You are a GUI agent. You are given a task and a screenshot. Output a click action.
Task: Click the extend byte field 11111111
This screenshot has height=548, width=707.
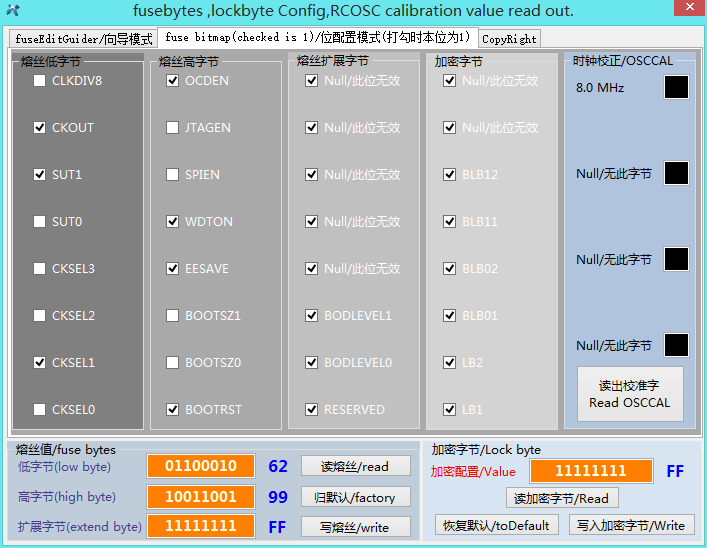(x=201, y=526)
